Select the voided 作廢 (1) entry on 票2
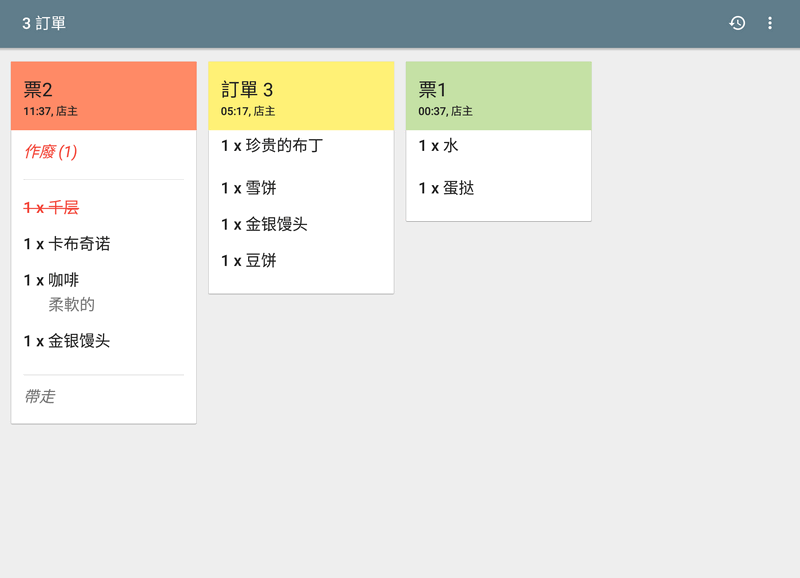This screenshot has width=800, height=578. pos(52,152)
